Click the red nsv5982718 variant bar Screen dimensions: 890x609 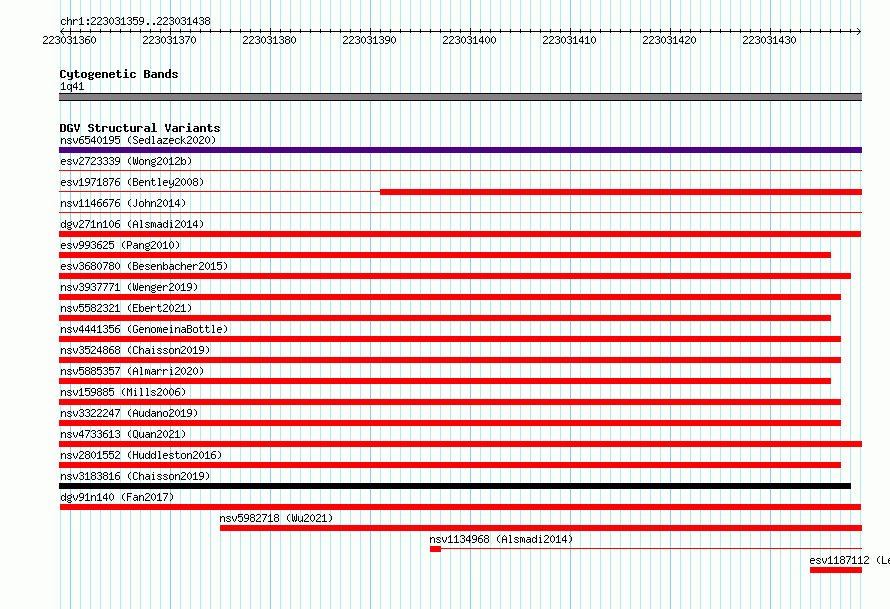coord(541,528)
